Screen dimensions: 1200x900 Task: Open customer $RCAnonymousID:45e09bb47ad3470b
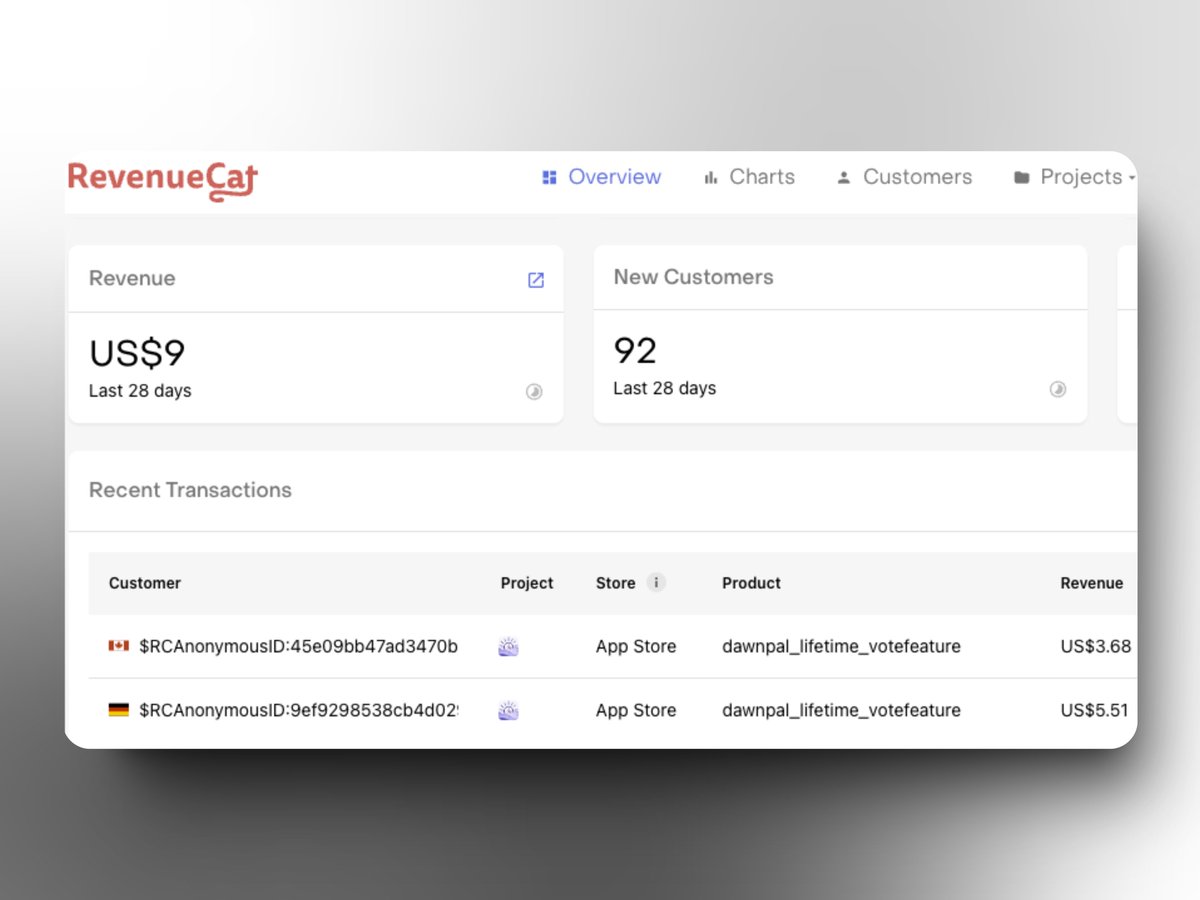[x=298, y=647]
